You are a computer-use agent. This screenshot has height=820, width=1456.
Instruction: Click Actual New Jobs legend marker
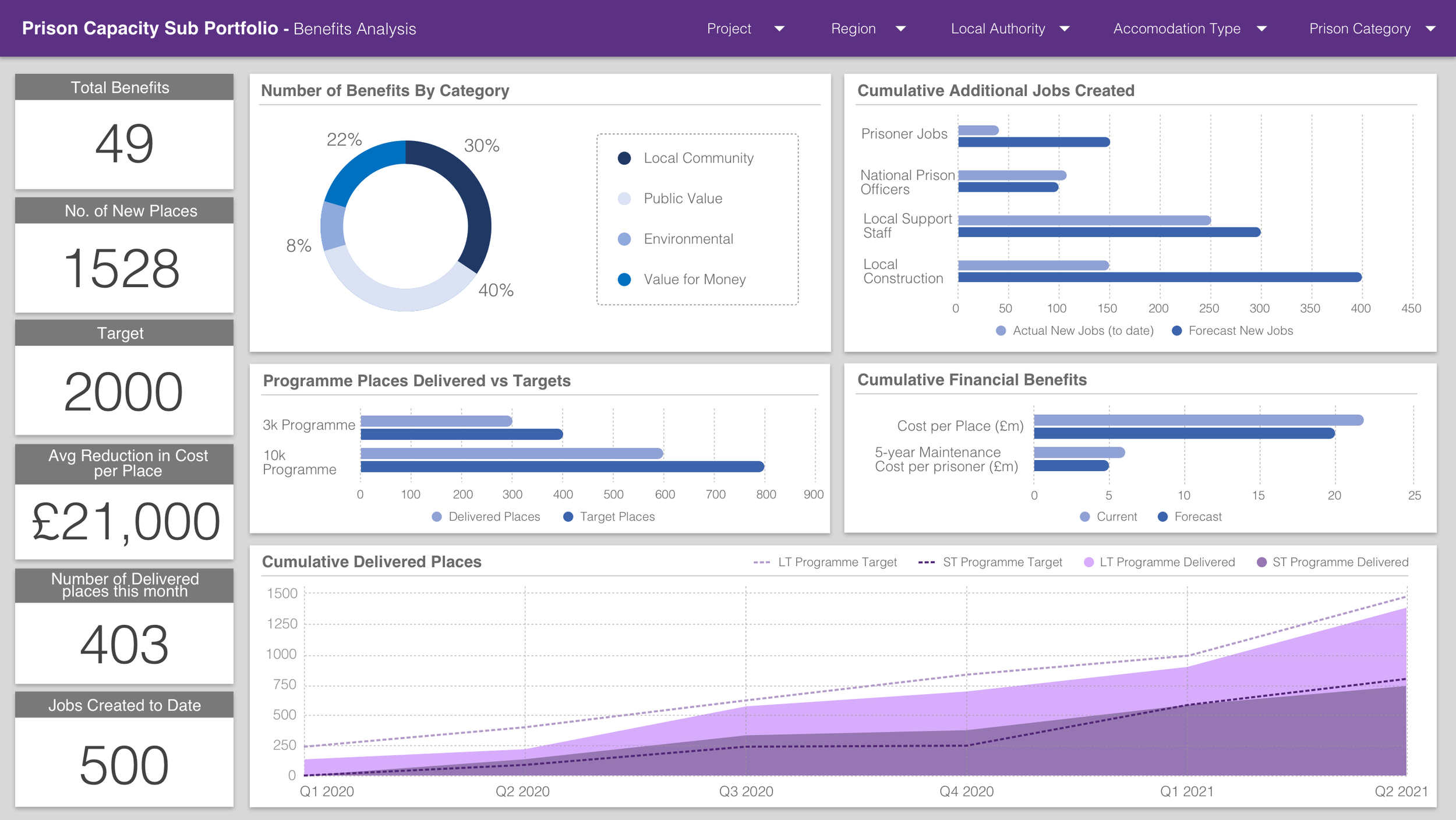[1001, 331]
